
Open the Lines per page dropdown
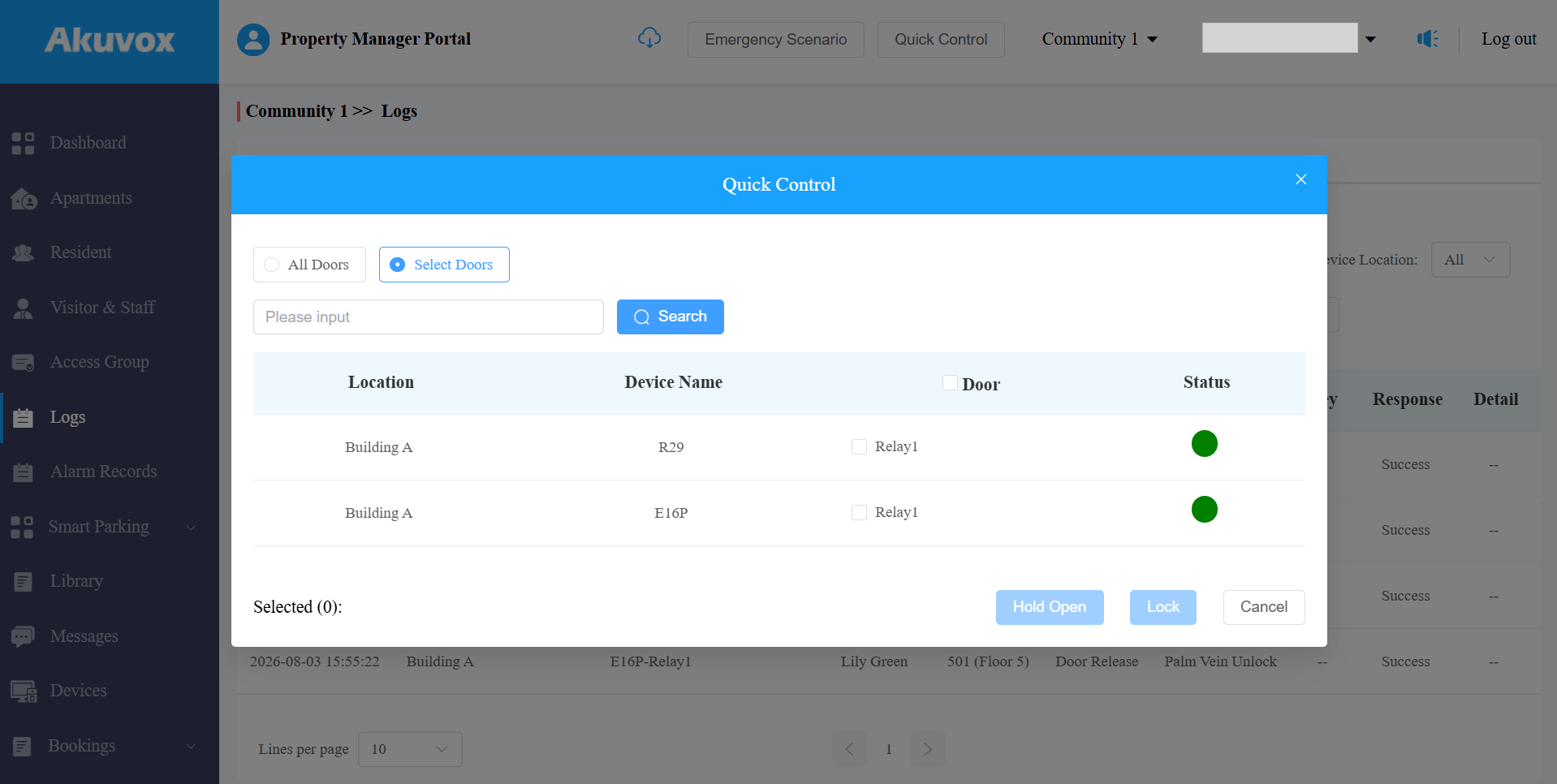click(410, 749)
